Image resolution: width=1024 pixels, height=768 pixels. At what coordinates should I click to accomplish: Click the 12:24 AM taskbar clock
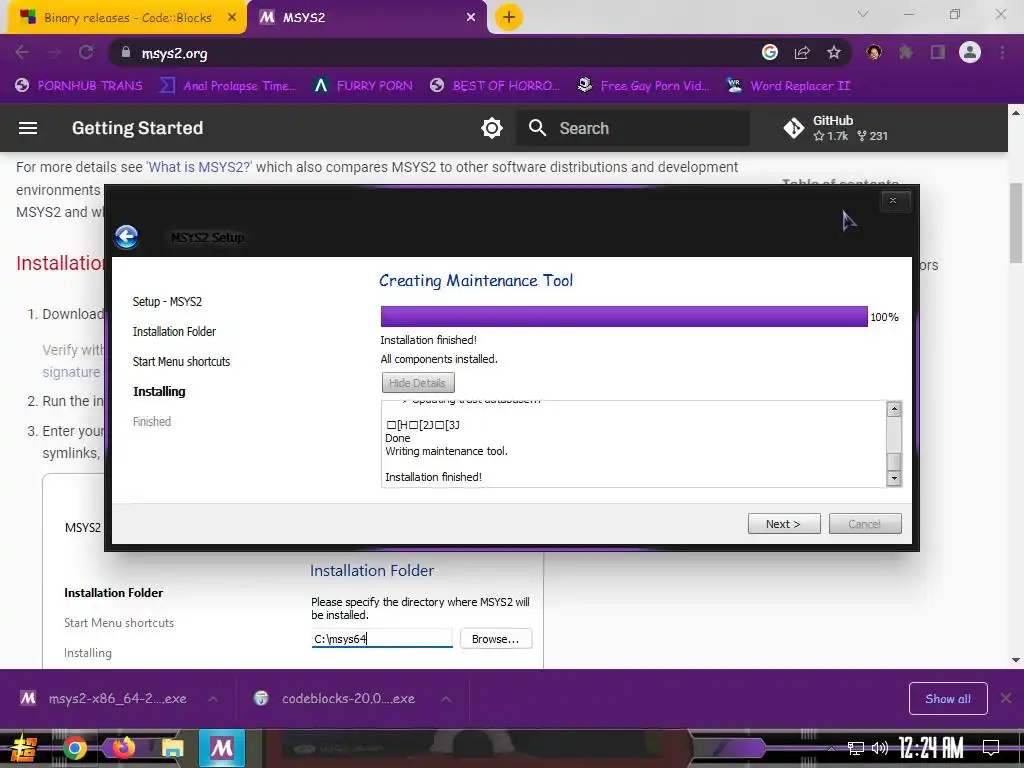click(931, 748)
